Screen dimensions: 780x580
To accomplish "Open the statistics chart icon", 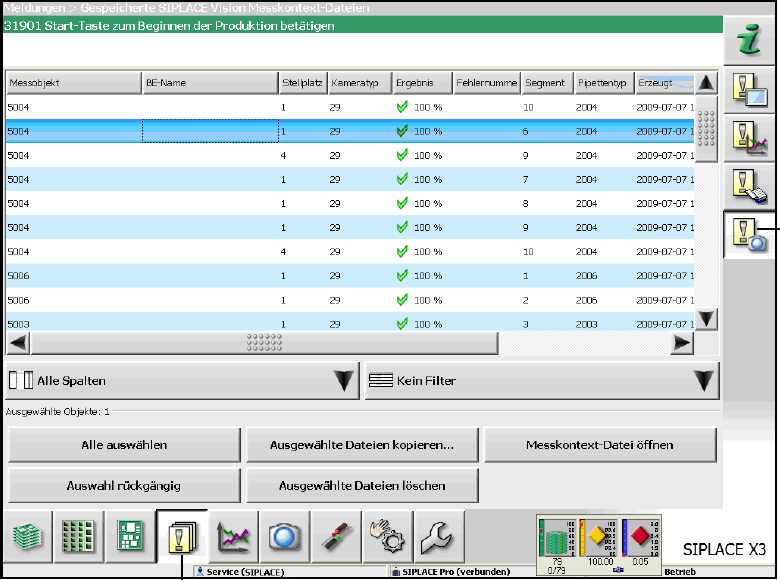I will pos(233,536).
